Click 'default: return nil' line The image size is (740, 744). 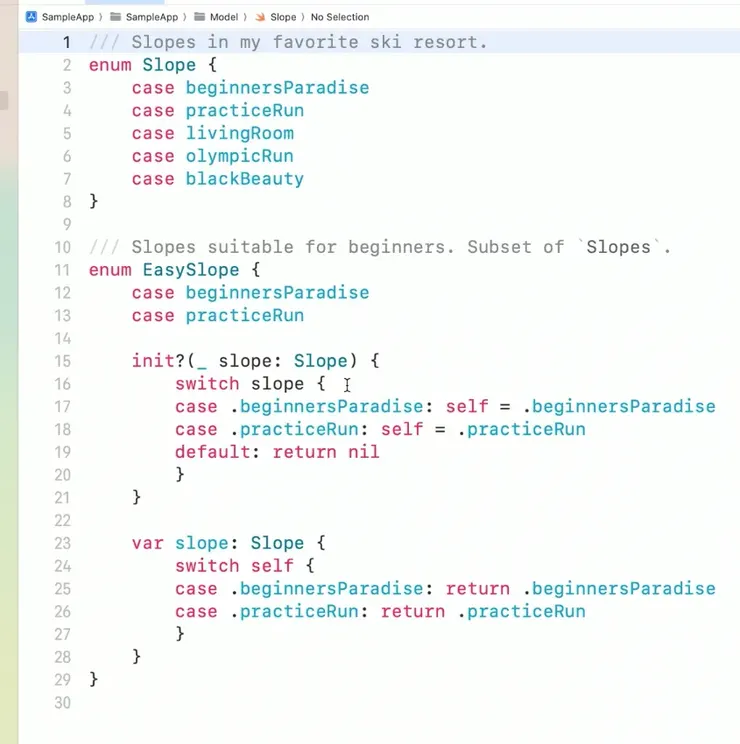point(278,452)
